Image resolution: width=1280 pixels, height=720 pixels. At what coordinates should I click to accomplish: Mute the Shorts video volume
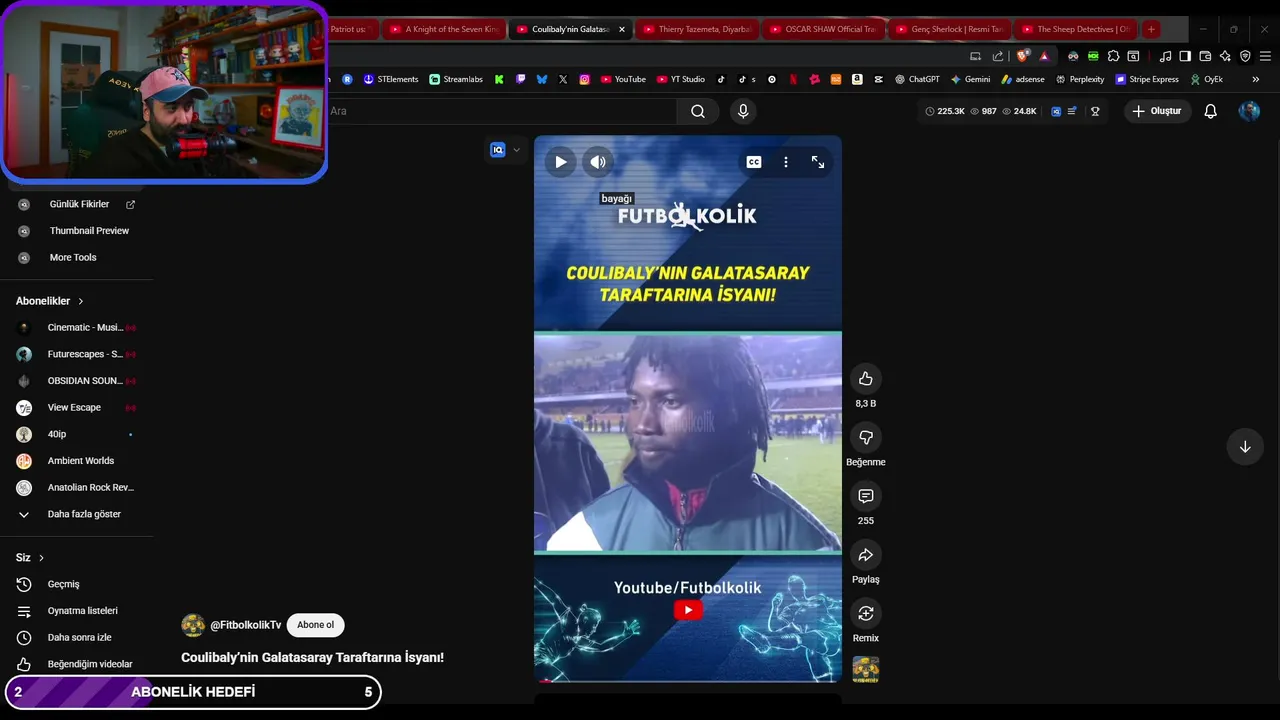598,162
